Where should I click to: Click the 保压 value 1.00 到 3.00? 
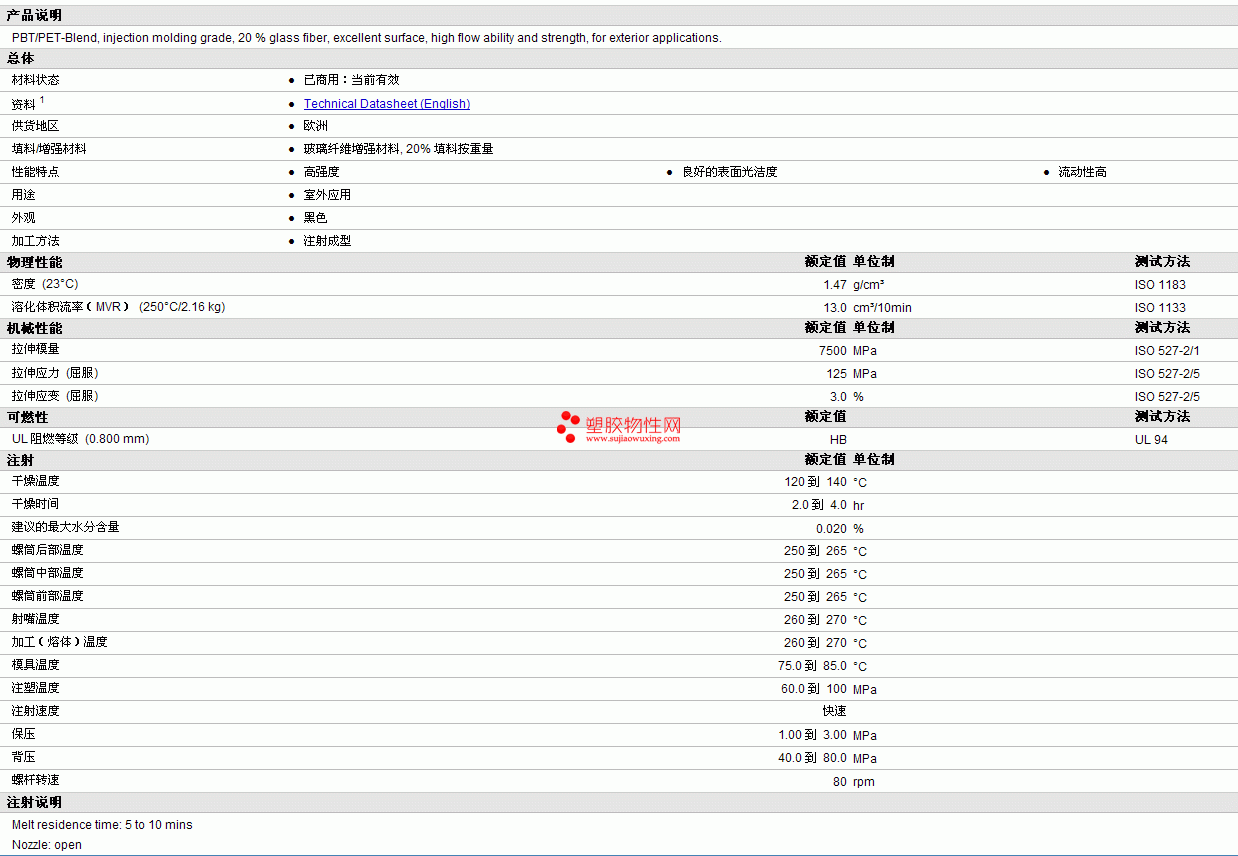click(x=812, y=735)
